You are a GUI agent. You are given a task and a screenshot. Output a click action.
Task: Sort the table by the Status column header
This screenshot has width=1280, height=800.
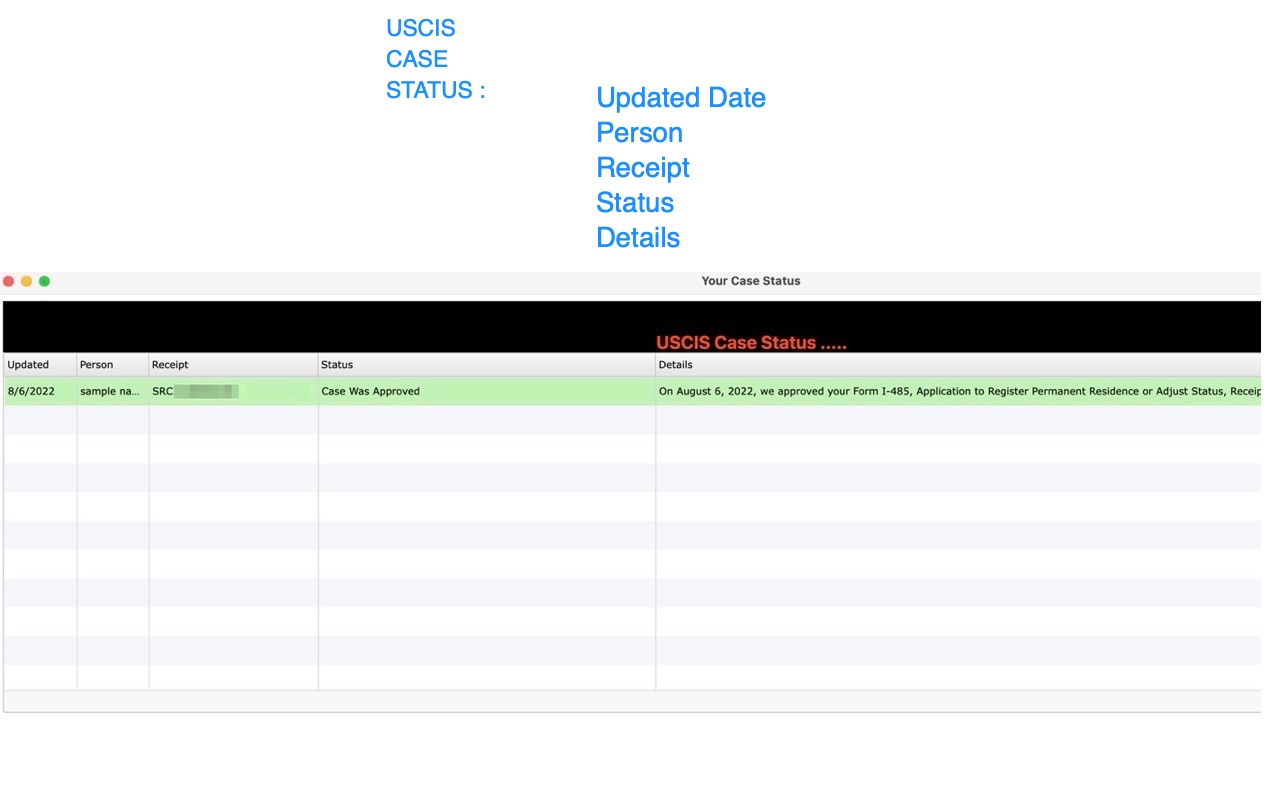click(337, 364)
